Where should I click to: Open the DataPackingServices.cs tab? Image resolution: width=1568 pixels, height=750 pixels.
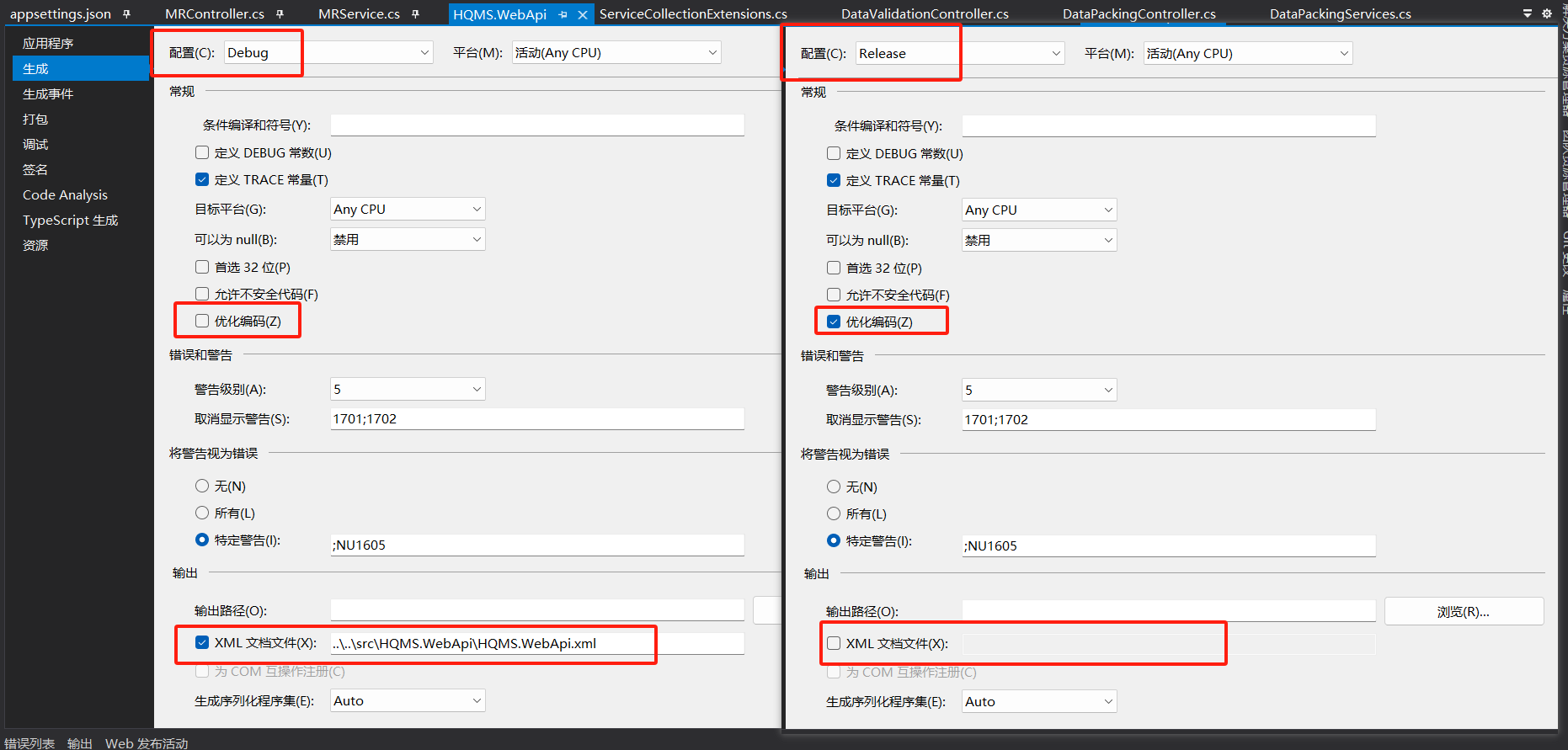click(x=1341, y=13)
